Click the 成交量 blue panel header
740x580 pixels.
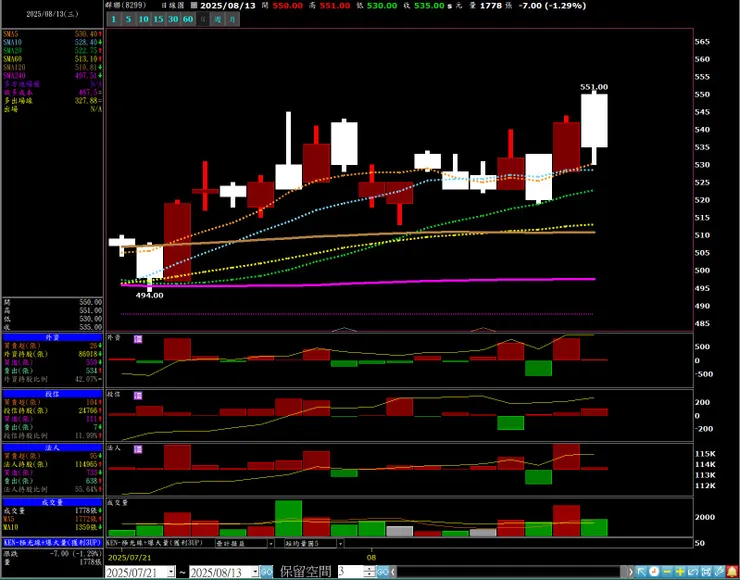coord(52,503)
